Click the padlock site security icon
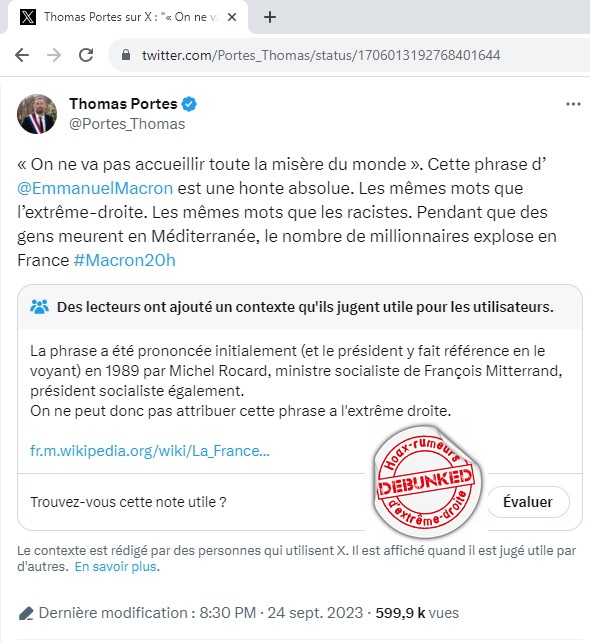This screenshot has width=590, height=643. pos(126,55)
